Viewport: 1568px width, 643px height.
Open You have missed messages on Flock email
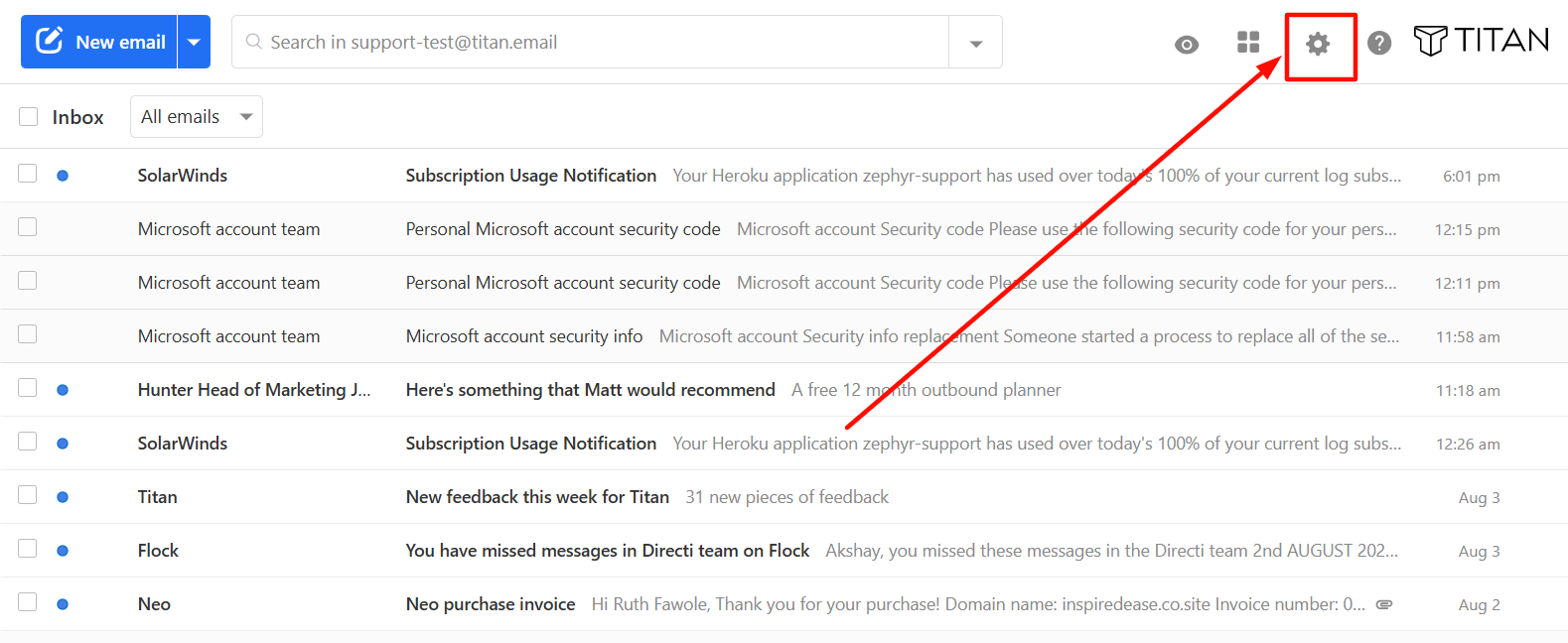[x=784, y=551]
